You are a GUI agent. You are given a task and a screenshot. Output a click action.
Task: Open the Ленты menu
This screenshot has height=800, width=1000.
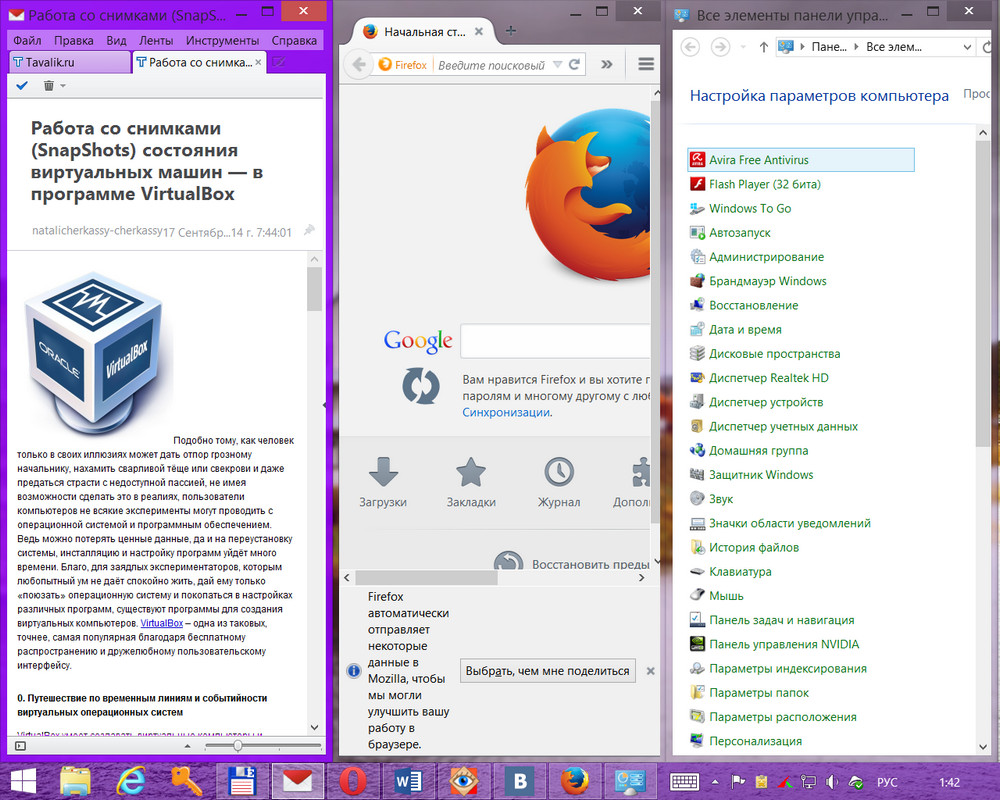click(x=156, y=40)
